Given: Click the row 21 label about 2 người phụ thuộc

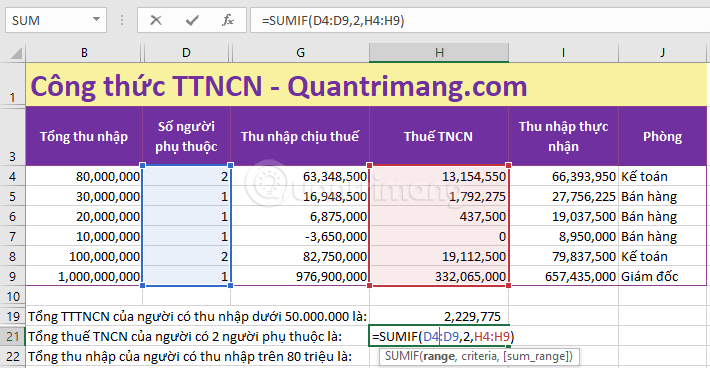Looking at the screenshot, I should [x=185, y=336].
